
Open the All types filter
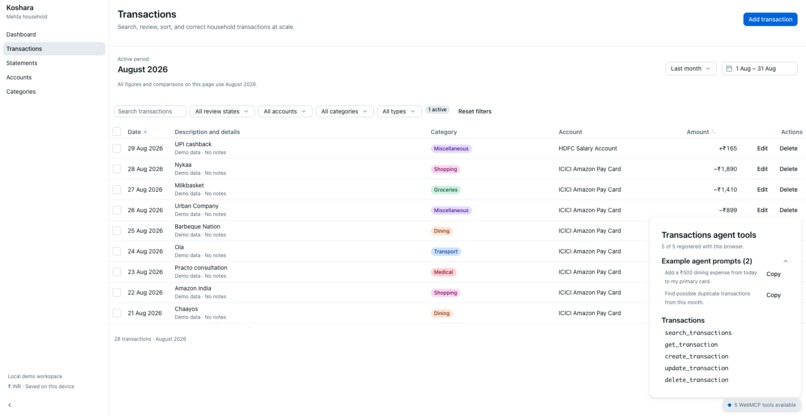[399, 111]
